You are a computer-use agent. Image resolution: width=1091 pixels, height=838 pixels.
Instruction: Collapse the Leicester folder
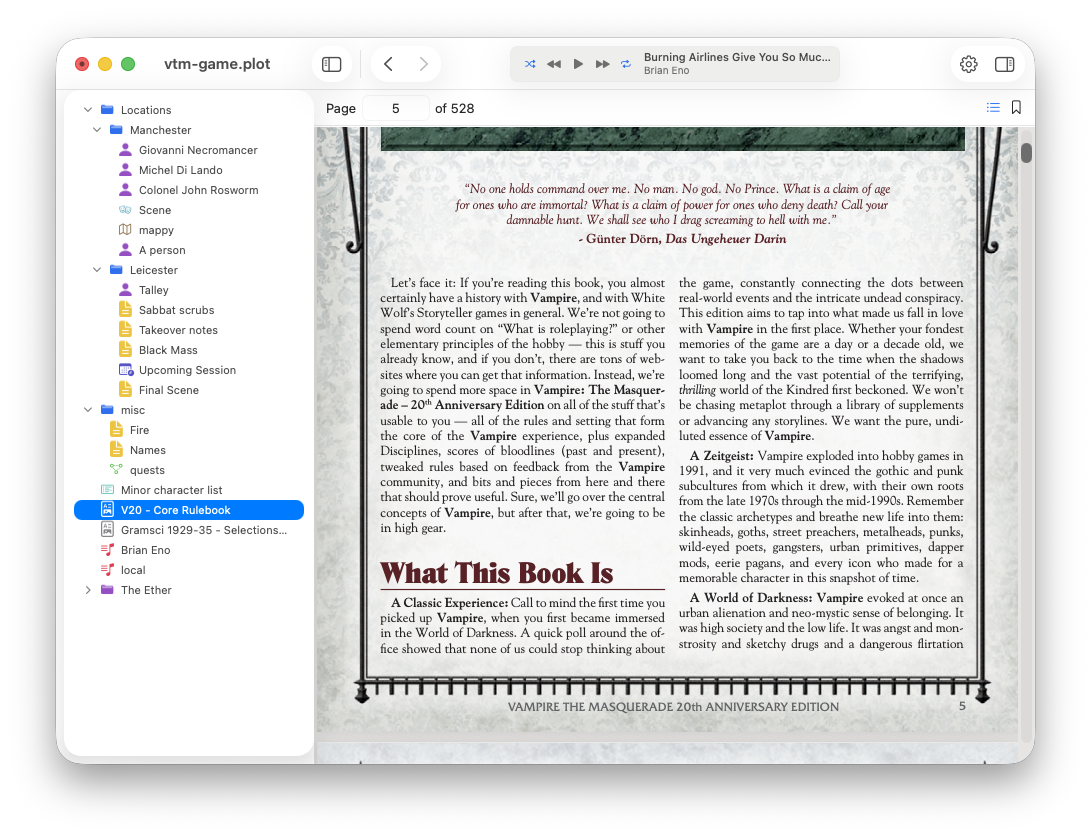(x=97, y=270)
